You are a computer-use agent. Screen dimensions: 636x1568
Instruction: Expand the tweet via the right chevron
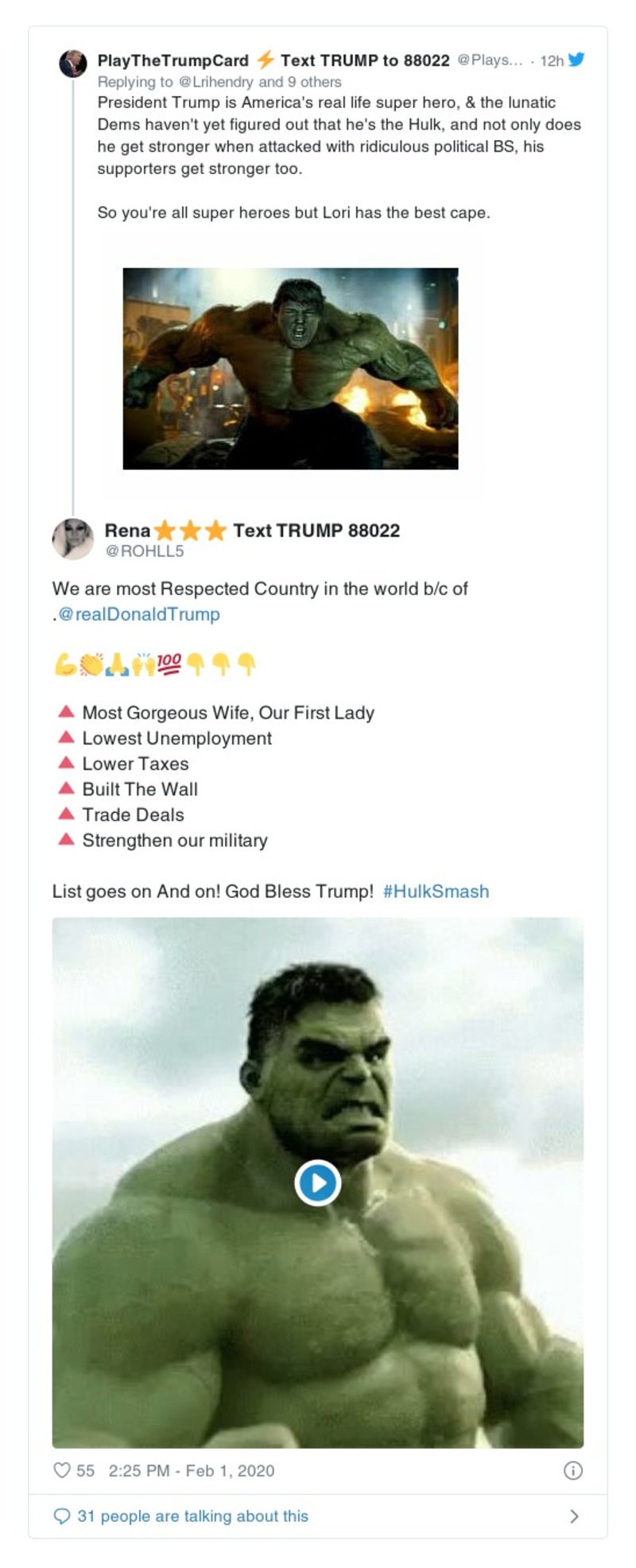[x=576, y=1516]
